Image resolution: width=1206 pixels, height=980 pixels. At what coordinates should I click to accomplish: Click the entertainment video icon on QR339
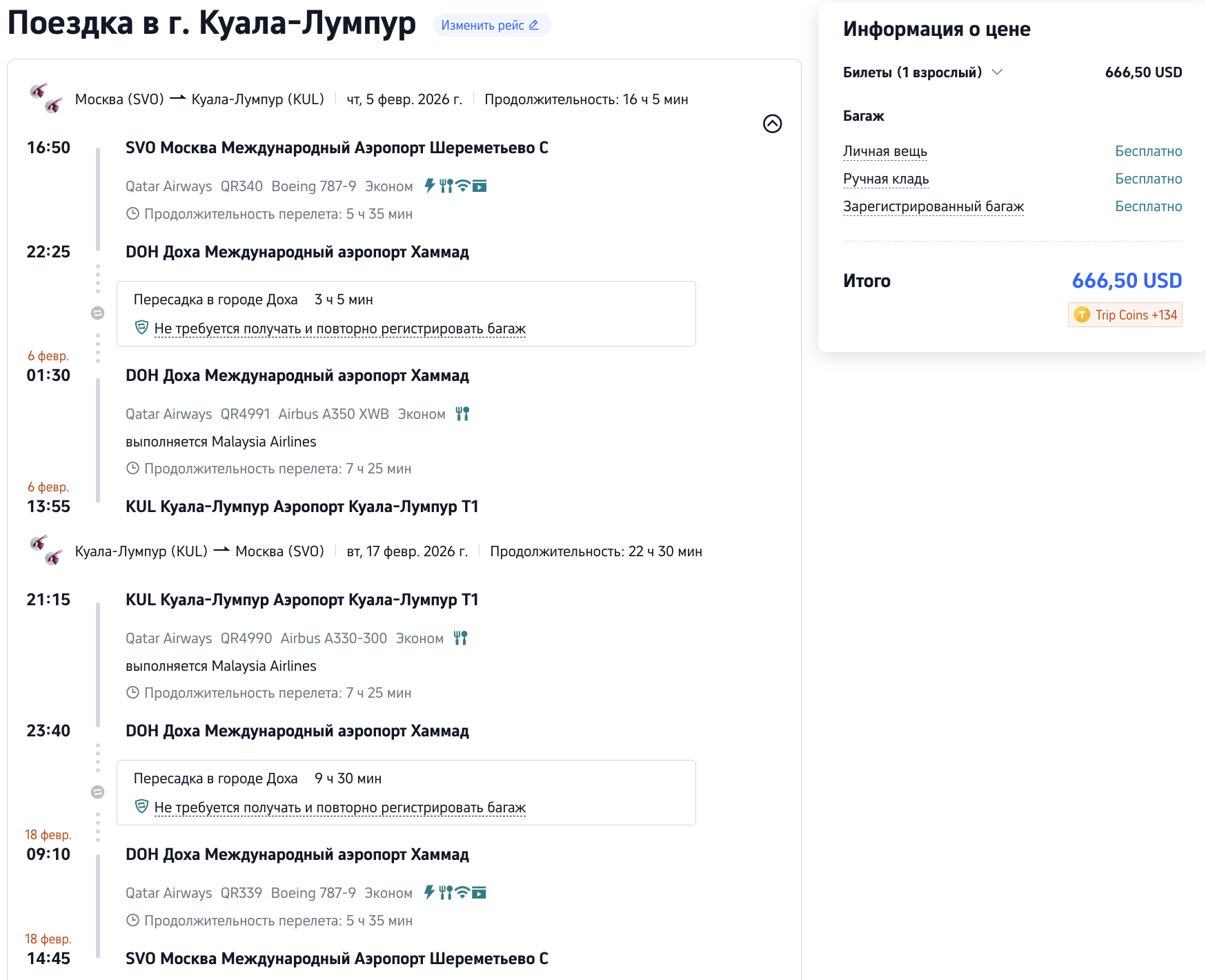(x=479, y=892)
